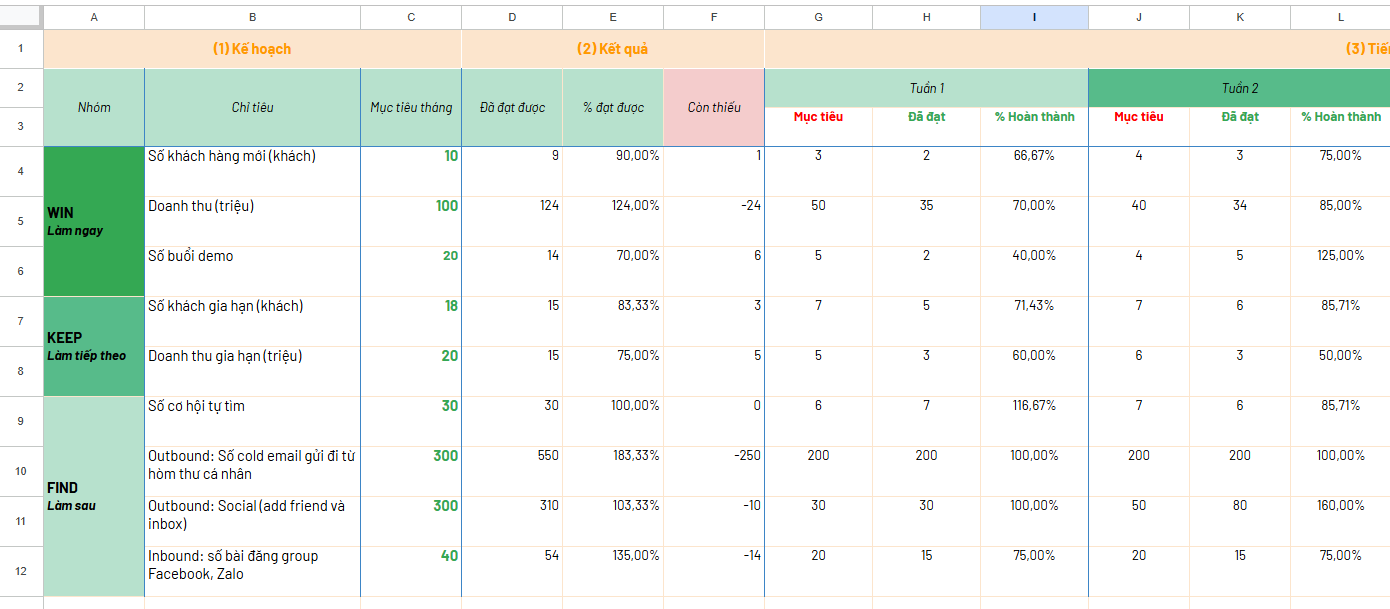
Task: Select column A header
Action: pyautogui.click(x=94, y=17)
